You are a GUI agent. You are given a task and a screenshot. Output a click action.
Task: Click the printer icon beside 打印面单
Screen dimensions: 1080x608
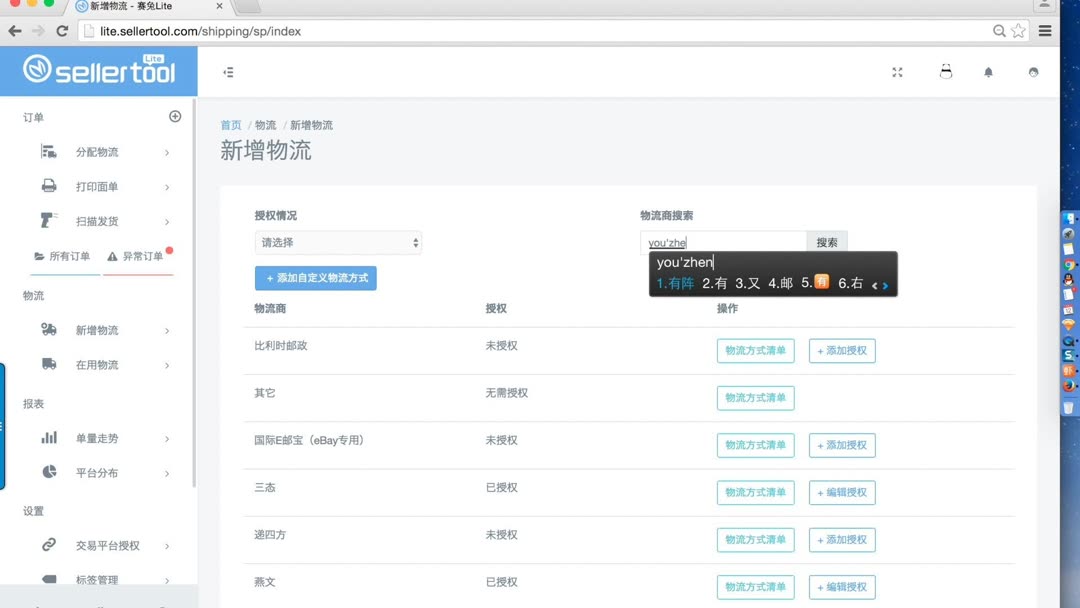[48, 186]
